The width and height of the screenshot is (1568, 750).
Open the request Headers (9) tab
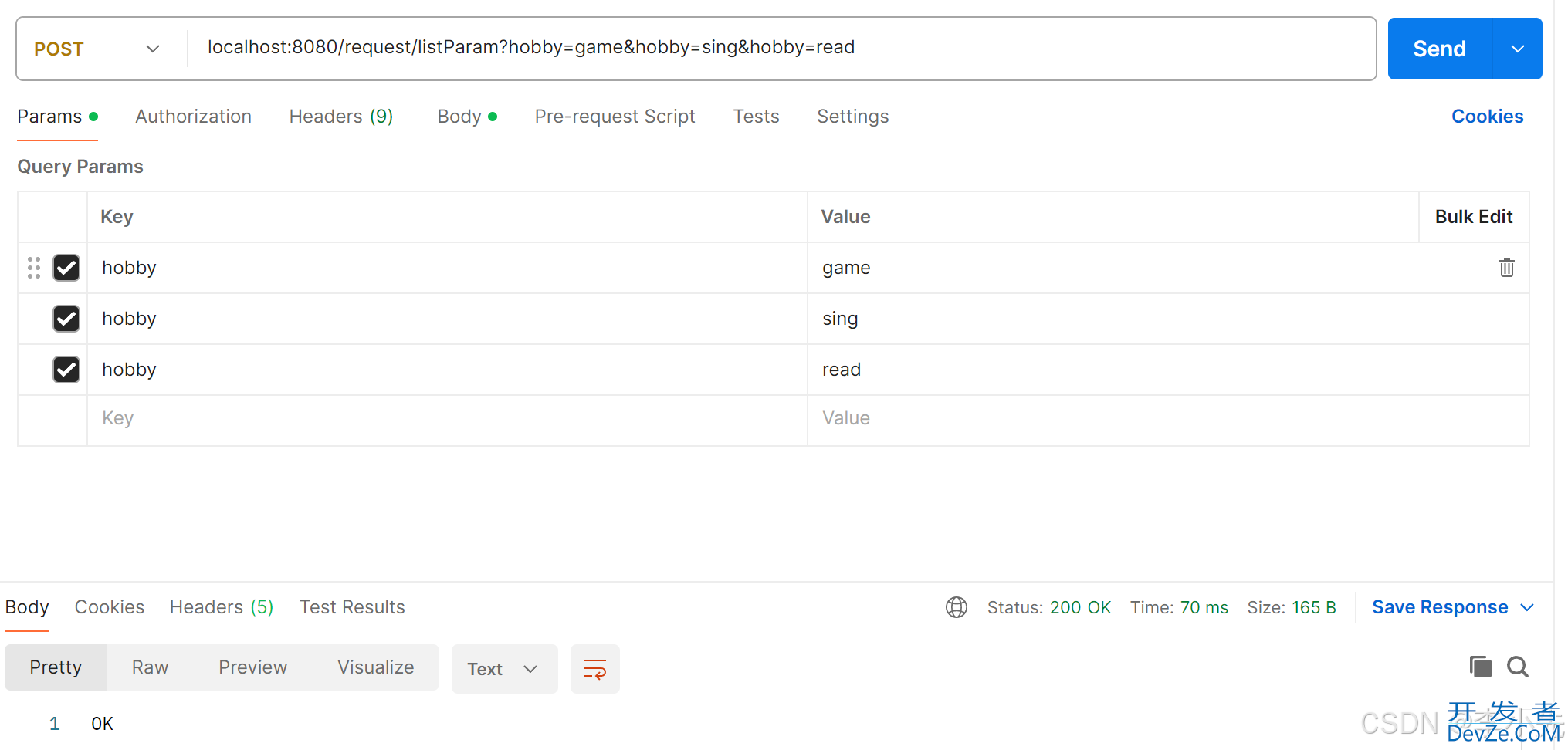[x=341, y=117]
